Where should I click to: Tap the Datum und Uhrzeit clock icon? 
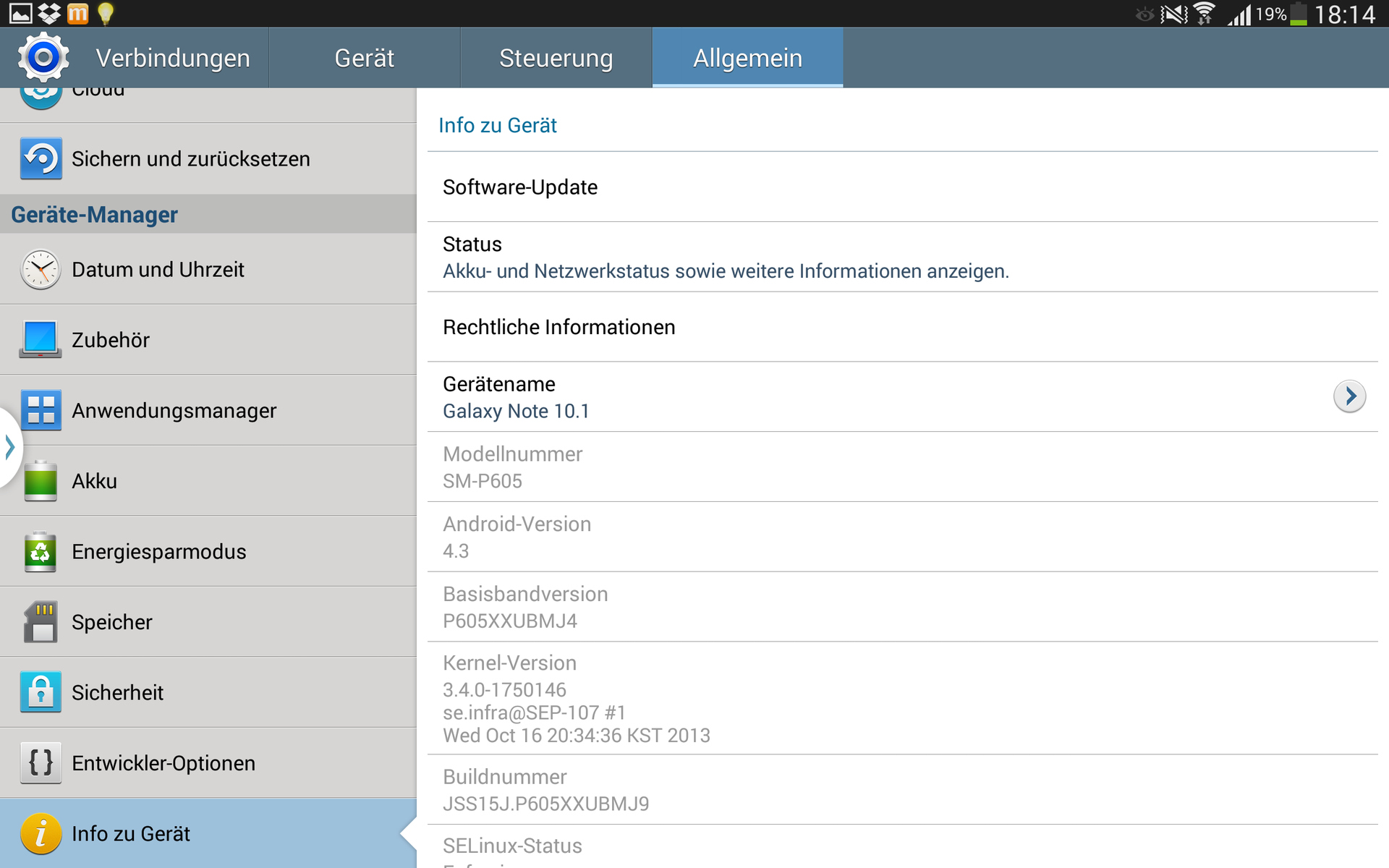[x=41, y=270]
